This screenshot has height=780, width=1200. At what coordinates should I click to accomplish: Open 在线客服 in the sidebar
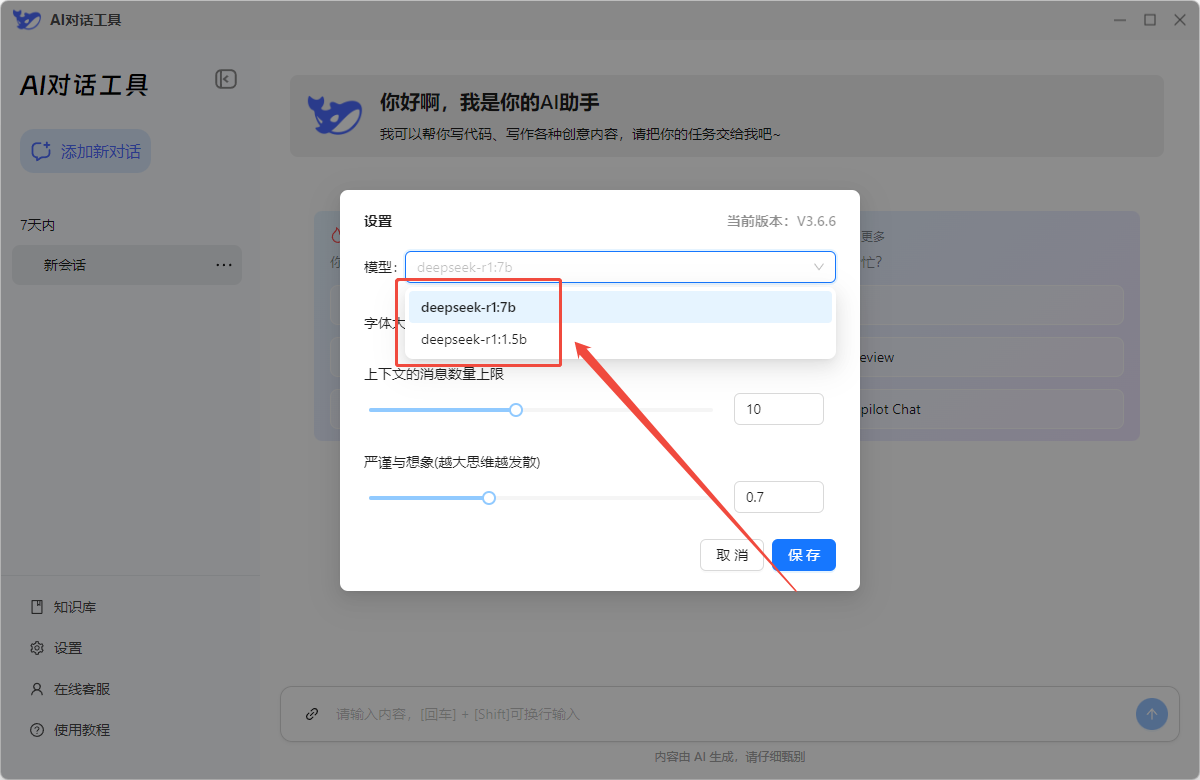70,689
